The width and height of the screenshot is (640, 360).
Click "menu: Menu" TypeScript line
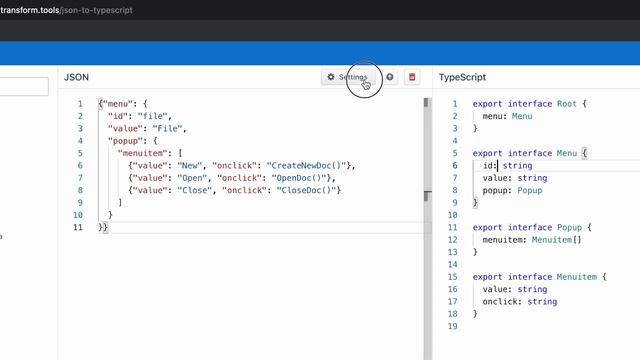click(x=507, y=116)
